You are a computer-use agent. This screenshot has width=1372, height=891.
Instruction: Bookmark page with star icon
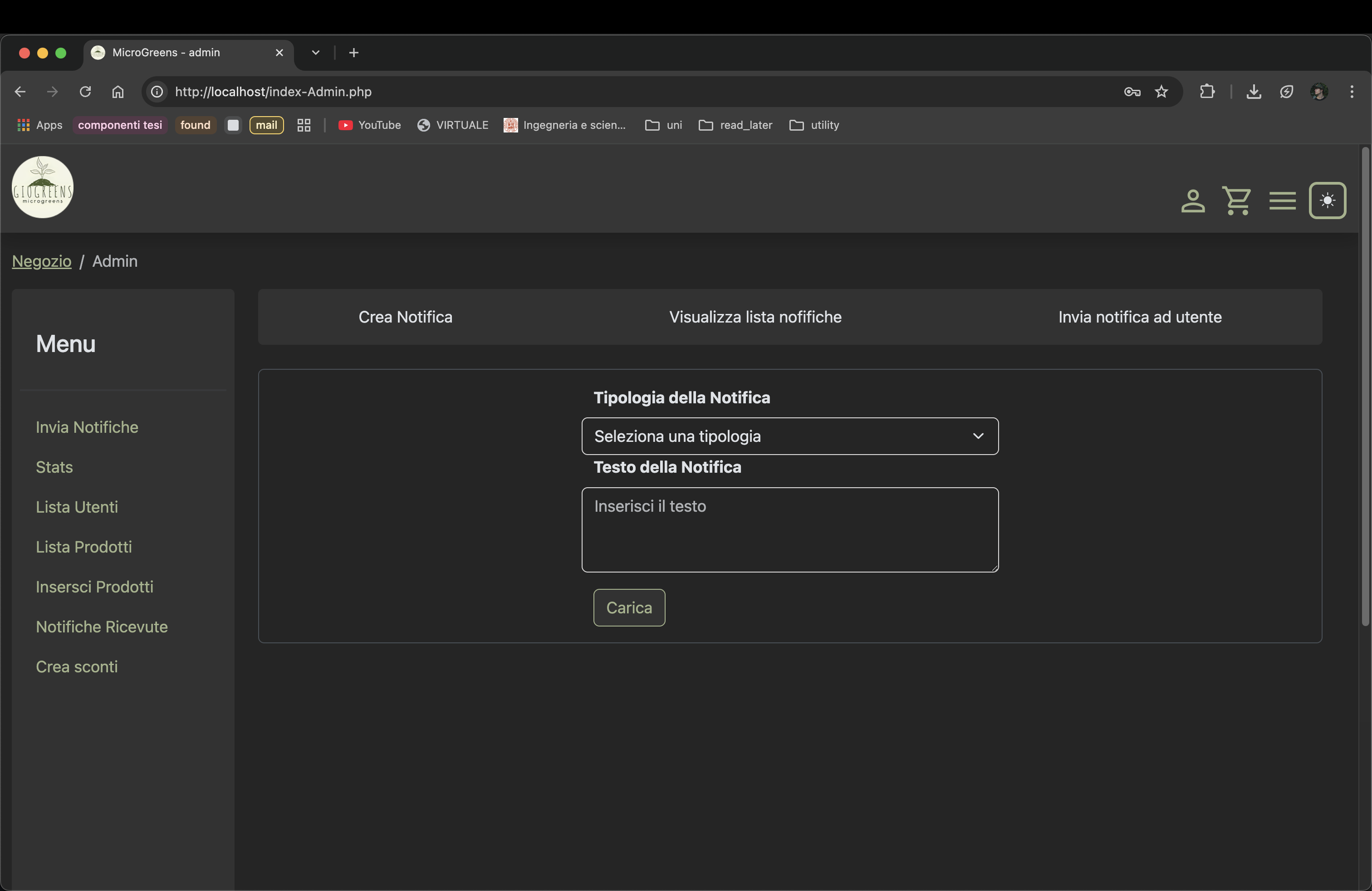(x=1161, y=92)
